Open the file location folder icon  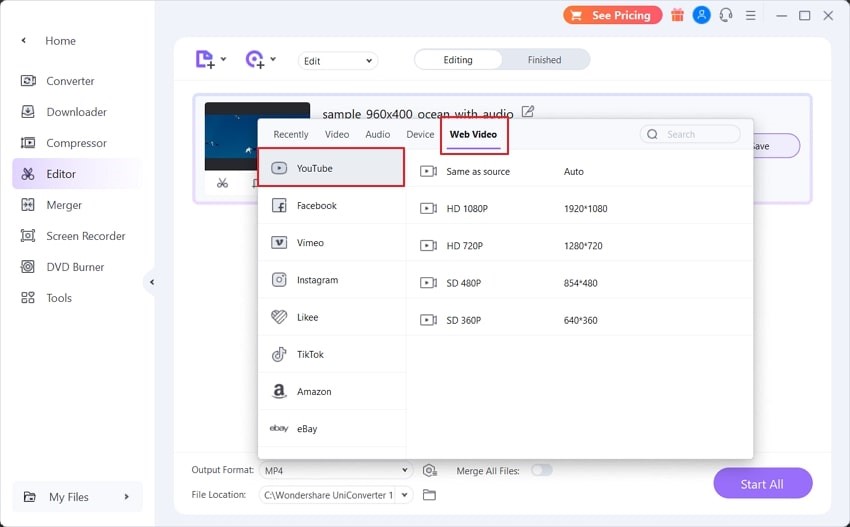tap(430, 495)
